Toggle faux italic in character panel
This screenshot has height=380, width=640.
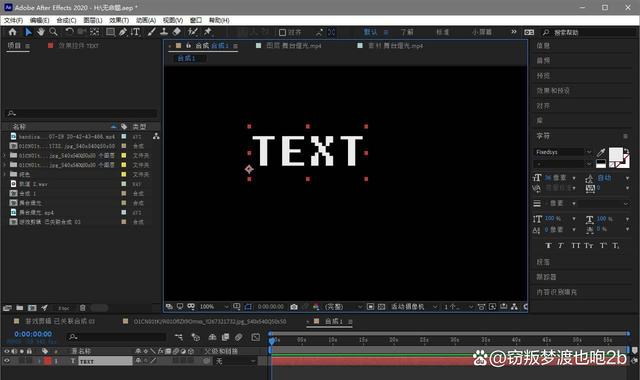tap(560, 245)
